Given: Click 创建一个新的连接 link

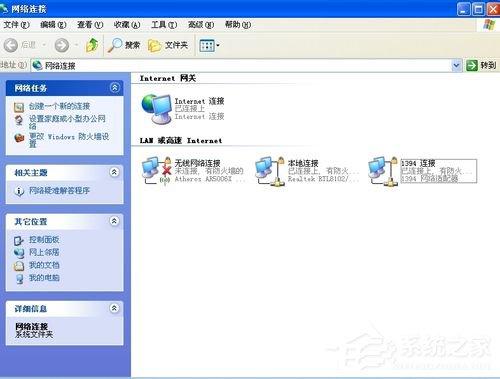Looking at the screenshot, I should click(59, 106).
